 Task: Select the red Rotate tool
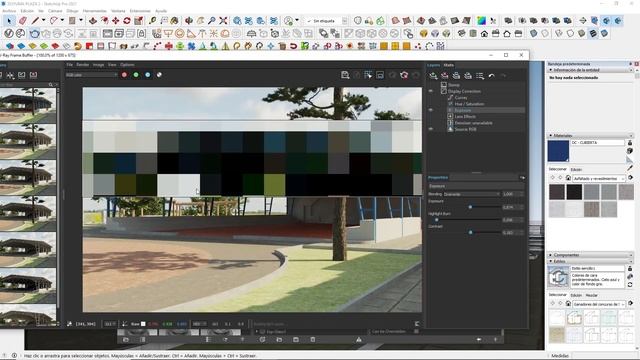point(127,20)
